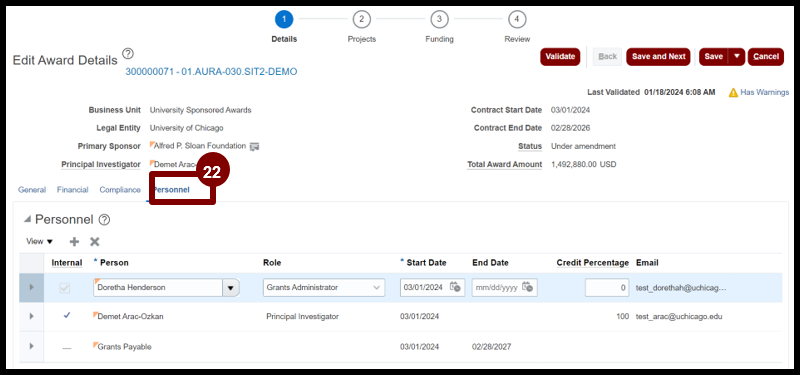
Task: Open help icon beside Edit Award Details
Action: 128,54
